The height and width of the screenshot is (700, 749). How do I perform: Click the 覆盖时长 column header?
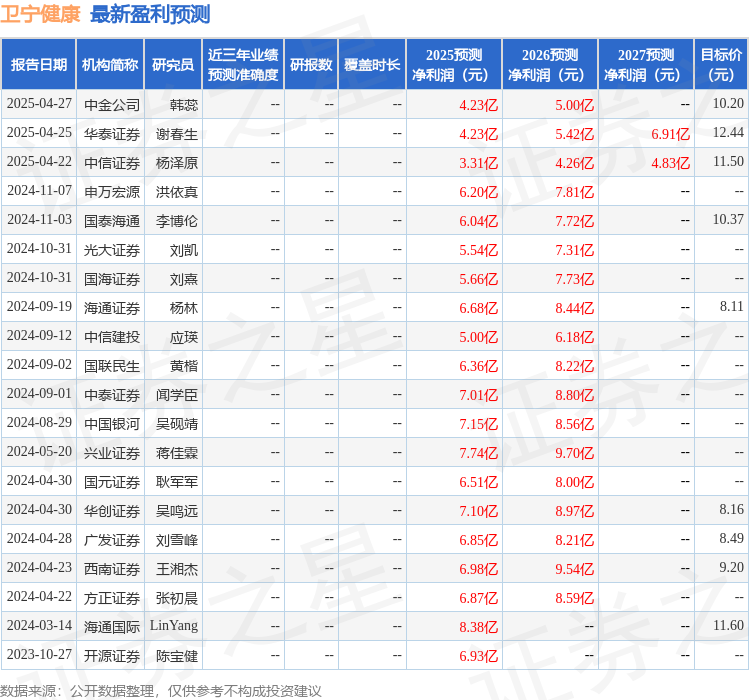372,65
